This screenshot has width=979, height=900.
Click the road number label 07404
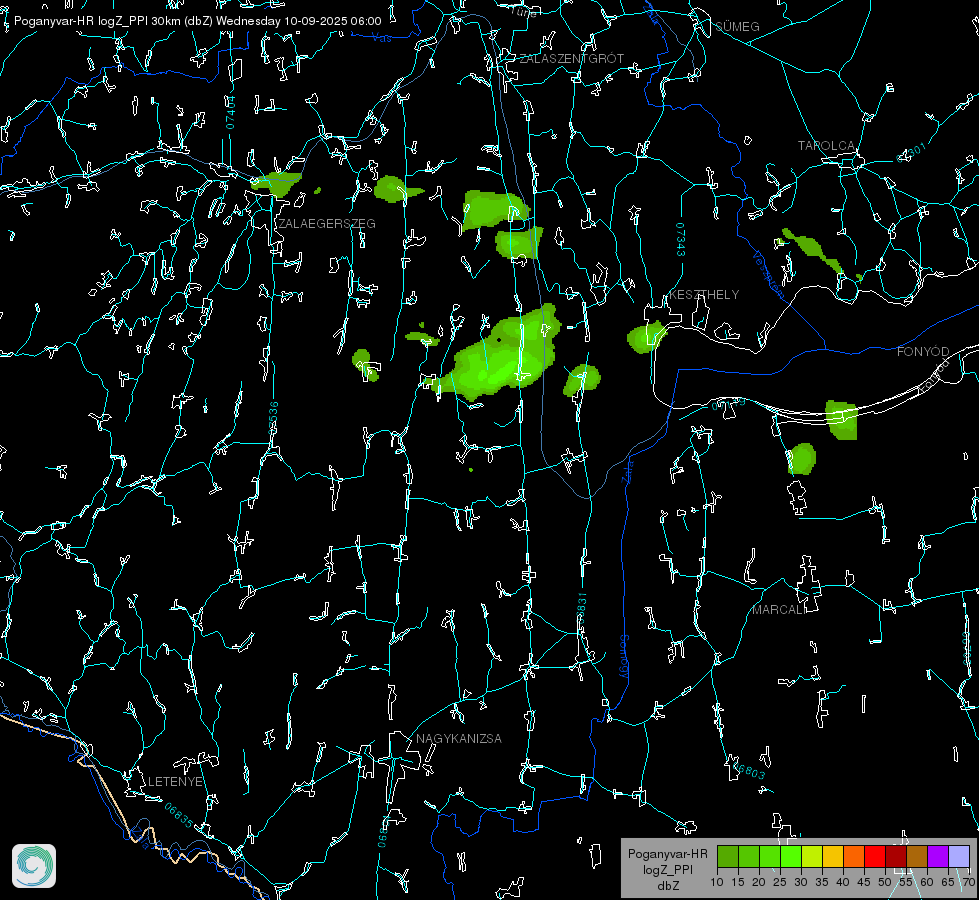[x=231, y=112]
